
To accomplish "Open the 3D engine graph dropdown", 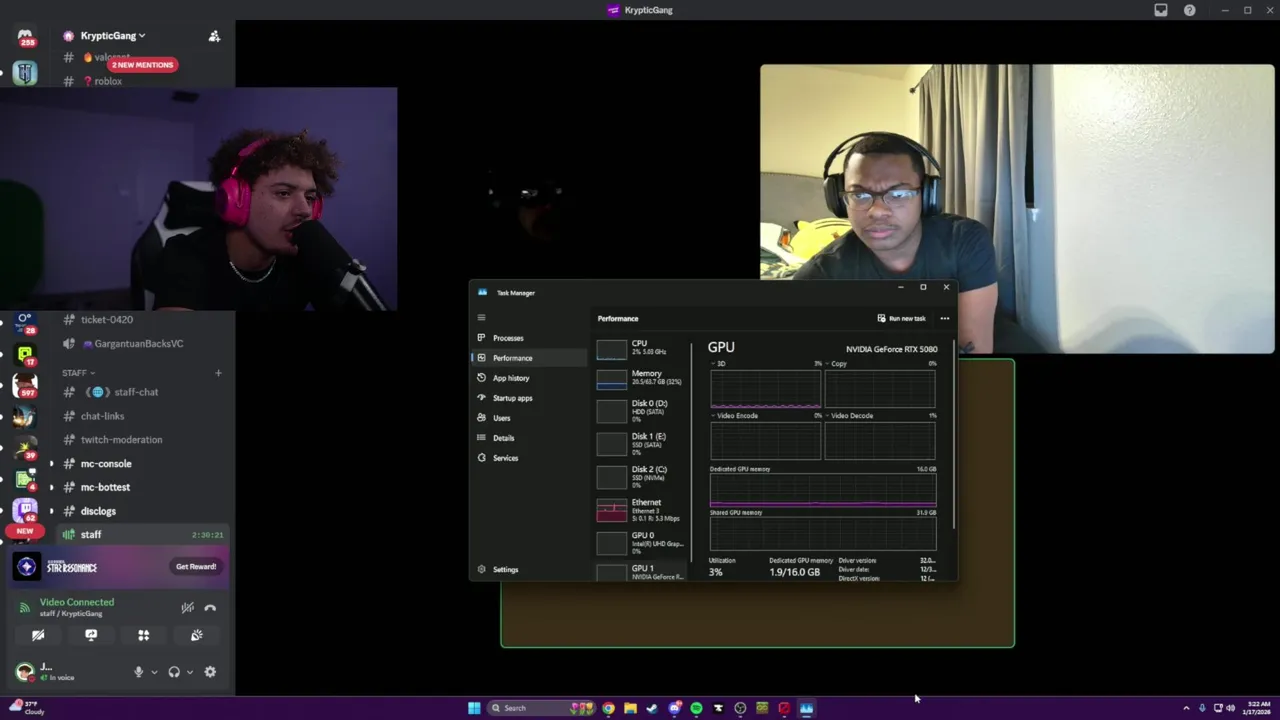I will pyautogui.click(x=720, y=364).
